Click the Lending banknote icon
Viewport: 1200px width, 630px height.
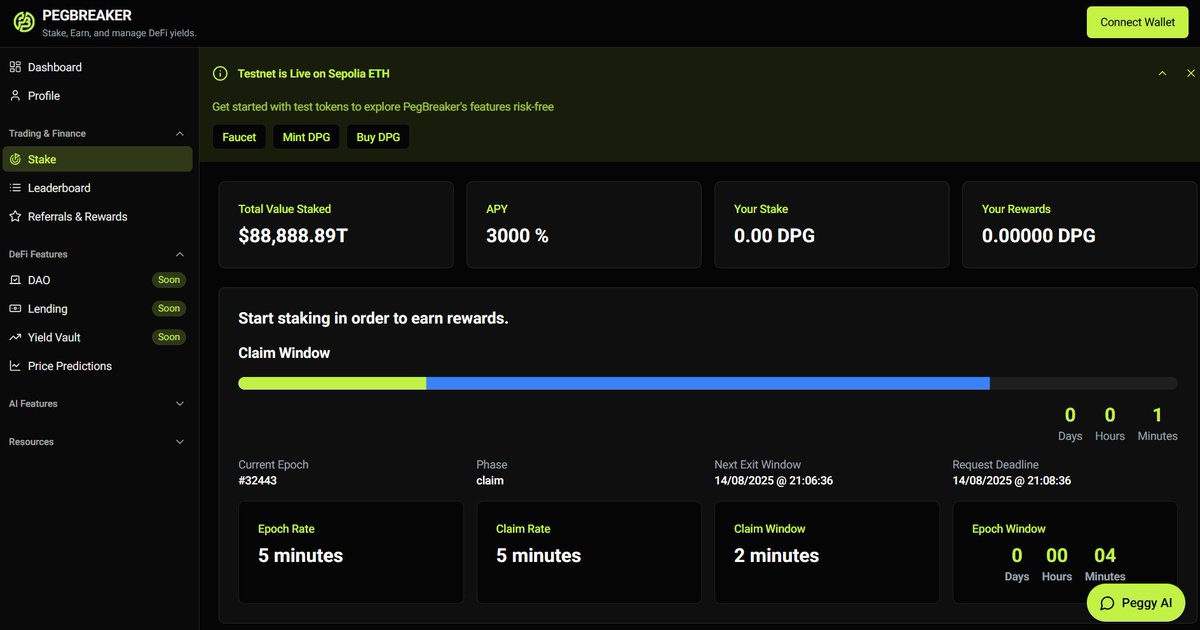pyautogui.click(x=15, y=309)
